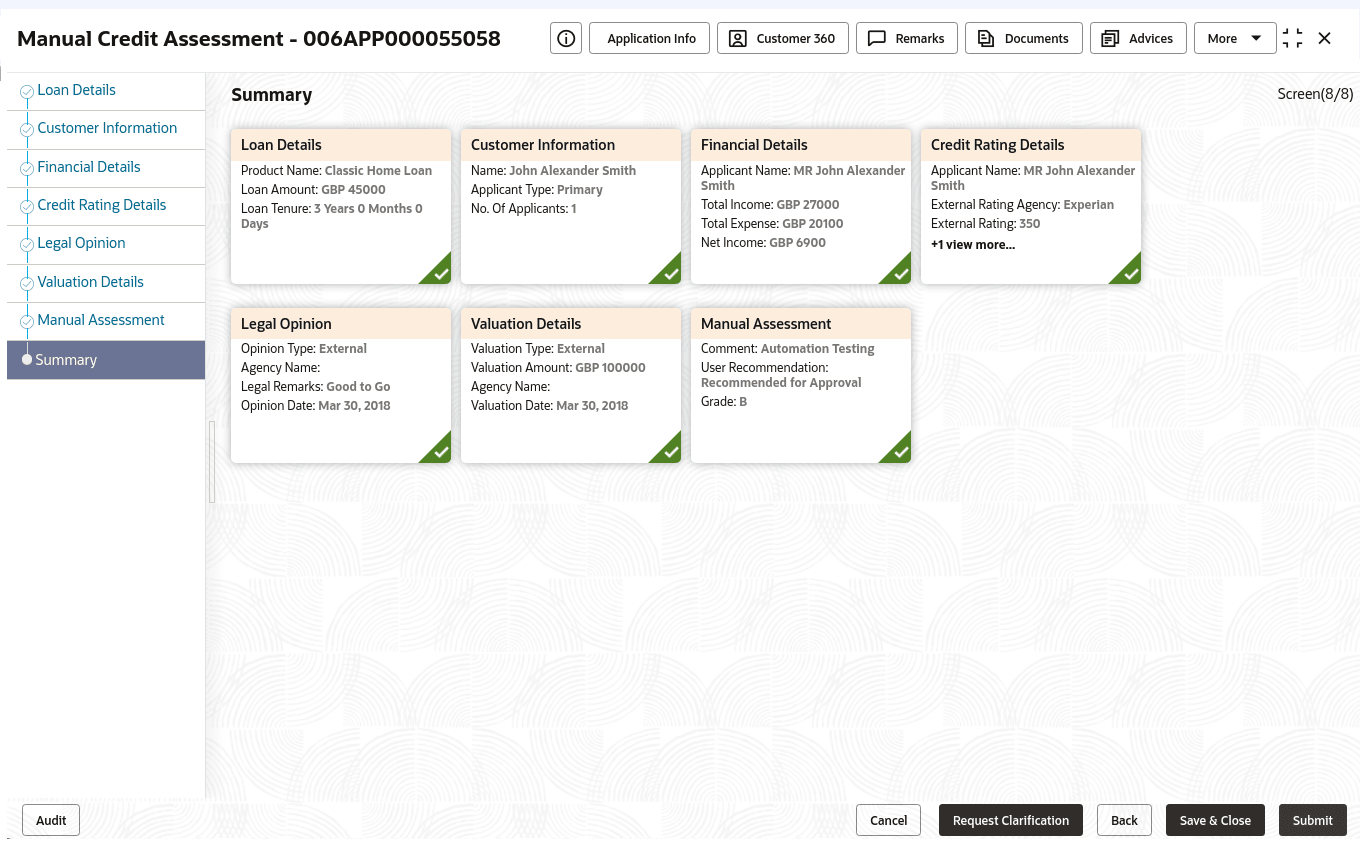Go to Loan Details step
Screen dimensions: 1360x841
(x=76, y=90)
